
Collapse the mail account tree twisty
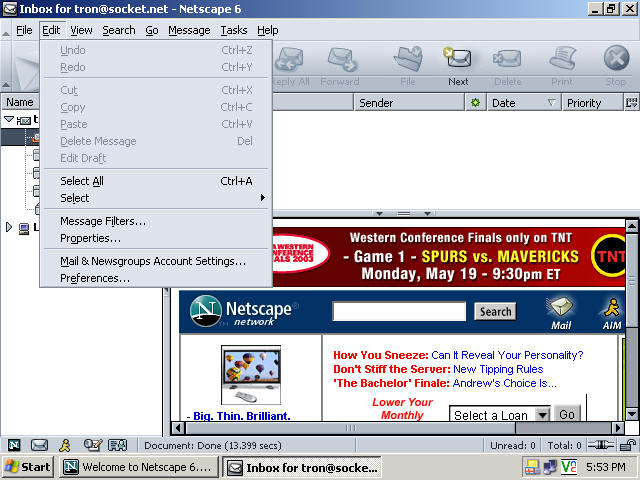pos(9,119)
